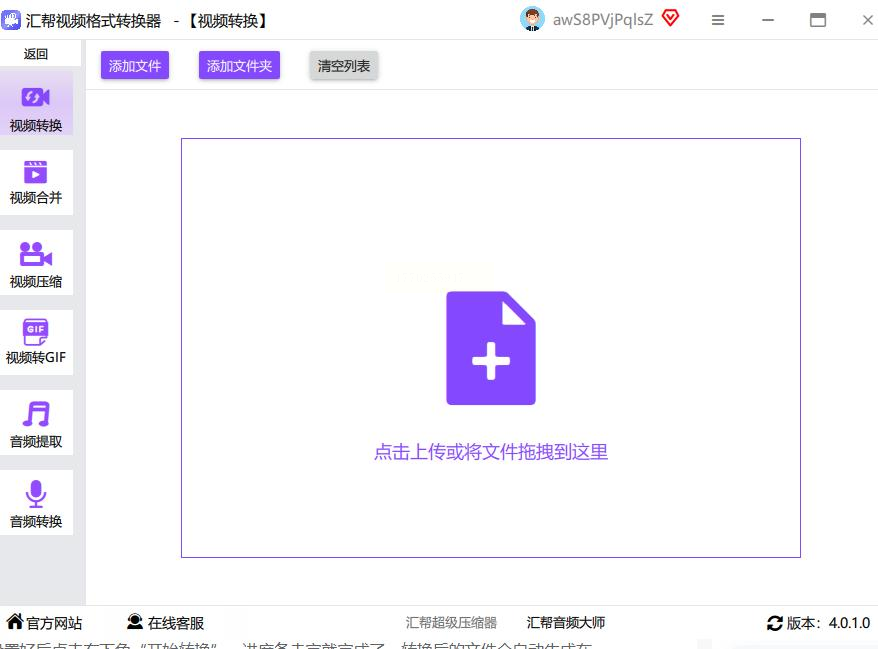Open the Official Website (官方网站) link
This screenshot has height=649, width=878.
coord(45,623)
